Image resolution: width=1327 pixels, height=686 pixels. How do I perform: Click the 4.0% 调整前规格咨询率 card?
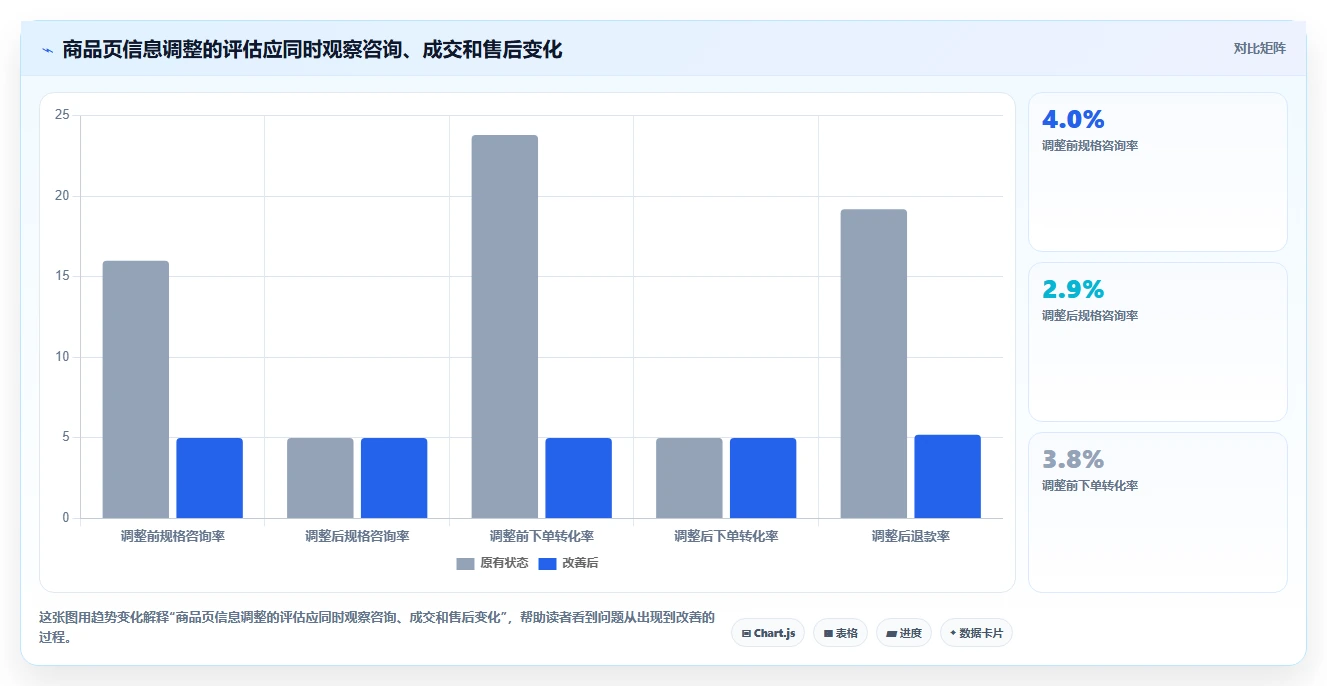(1158, 172)
